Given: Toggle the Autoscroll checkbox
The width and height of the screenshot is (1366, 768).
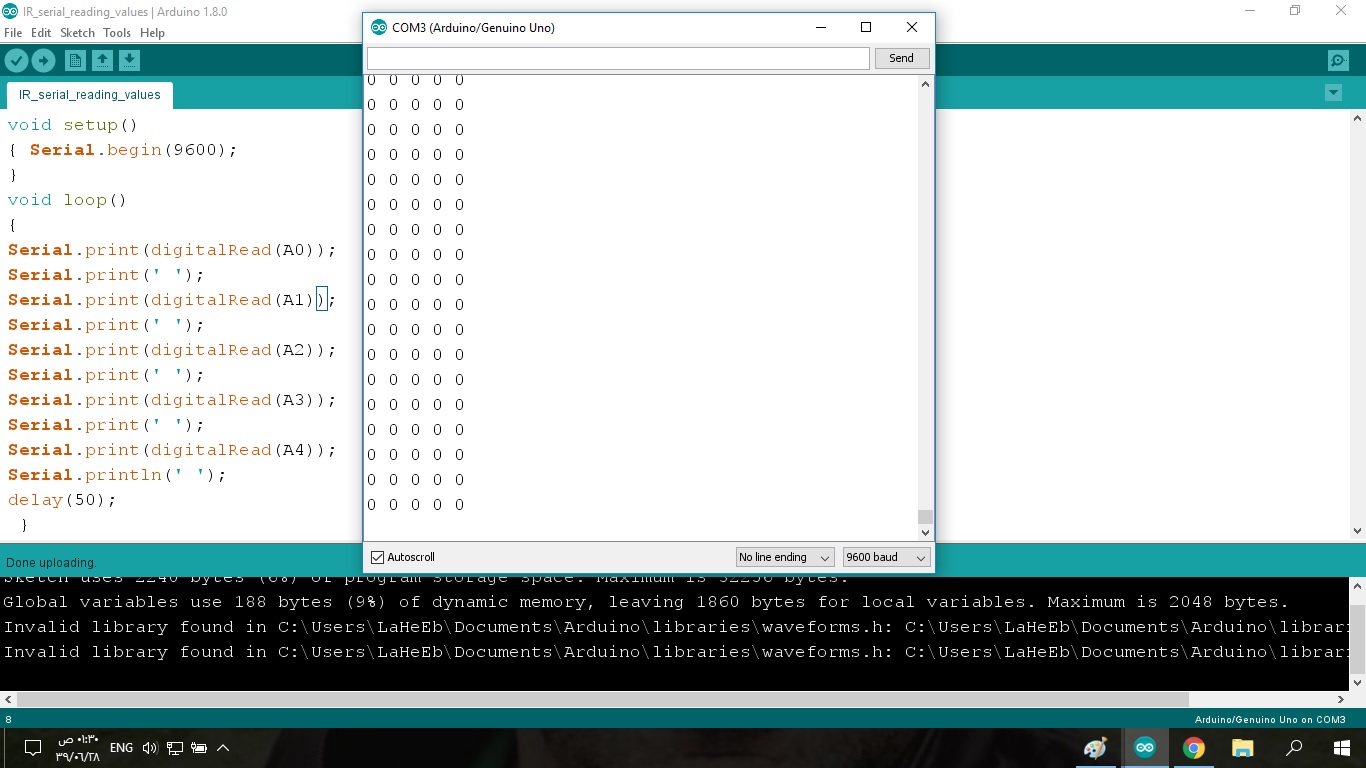Looking at the screenshot, I should click(377, 557).
